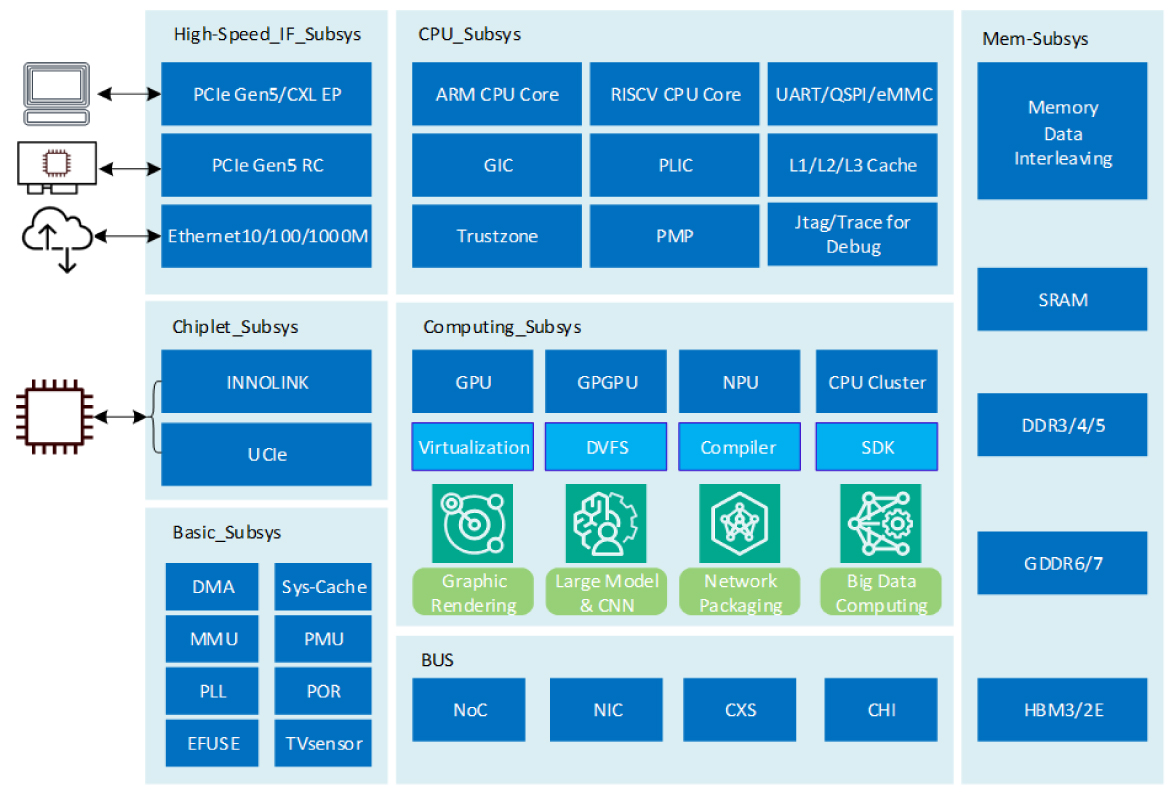The width and height of the screenshot is (1170, 798).
Task: Click the laptop computer icon
Action: click(x=57, y=94)
